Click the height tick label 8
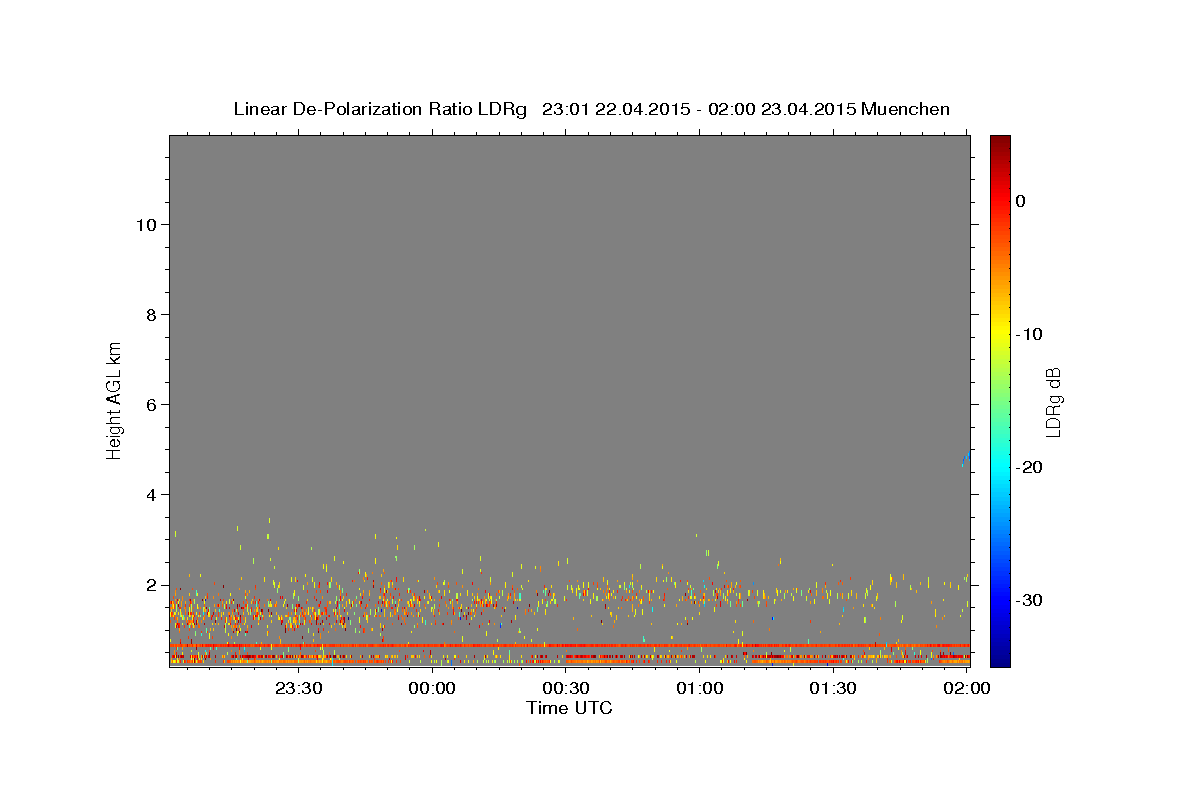1200x800 pixels. click(x=149, y=314)
